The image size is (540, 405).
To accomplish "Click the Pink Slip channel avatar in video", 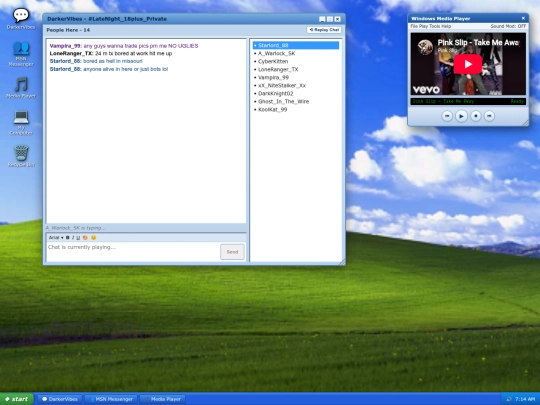I will click(425, 47).
